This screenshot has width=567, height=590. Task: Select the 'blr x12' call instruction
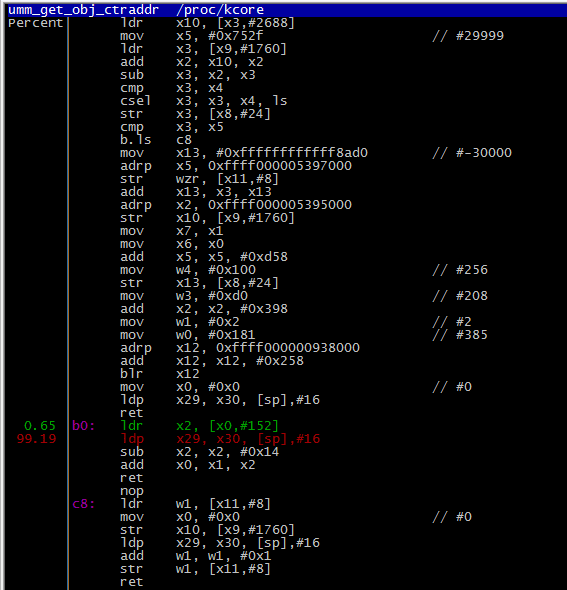tap(160, 374)
